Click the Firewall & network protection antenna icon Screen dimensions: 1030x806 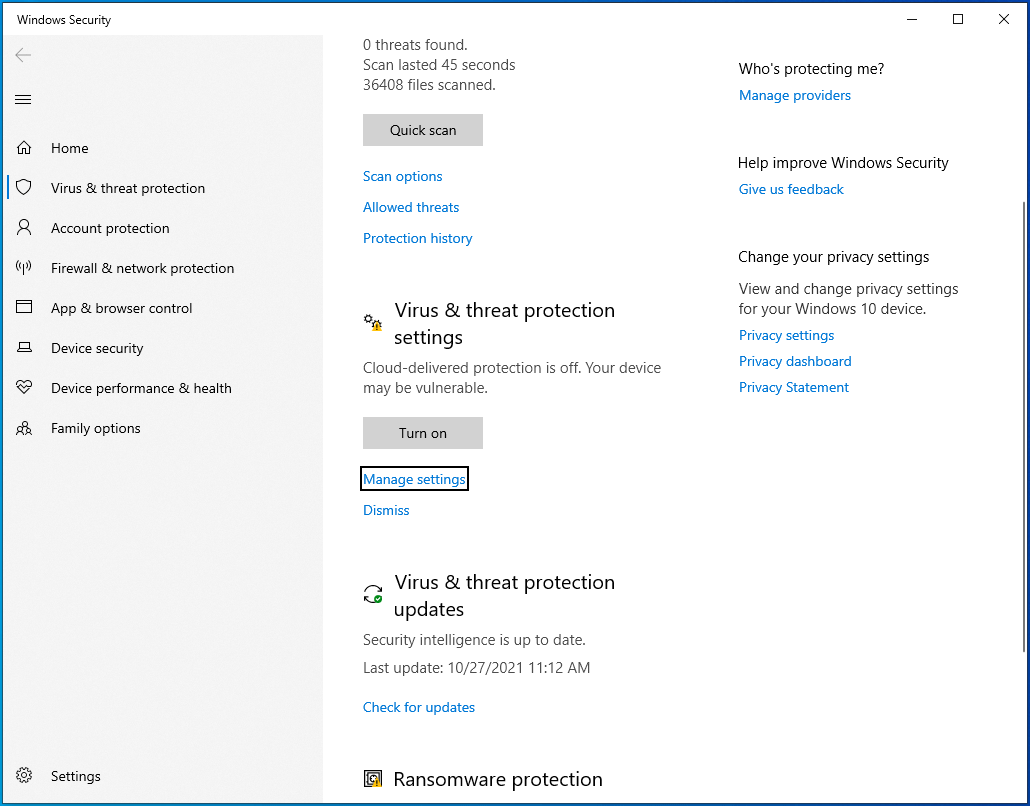tap(24, 268)
